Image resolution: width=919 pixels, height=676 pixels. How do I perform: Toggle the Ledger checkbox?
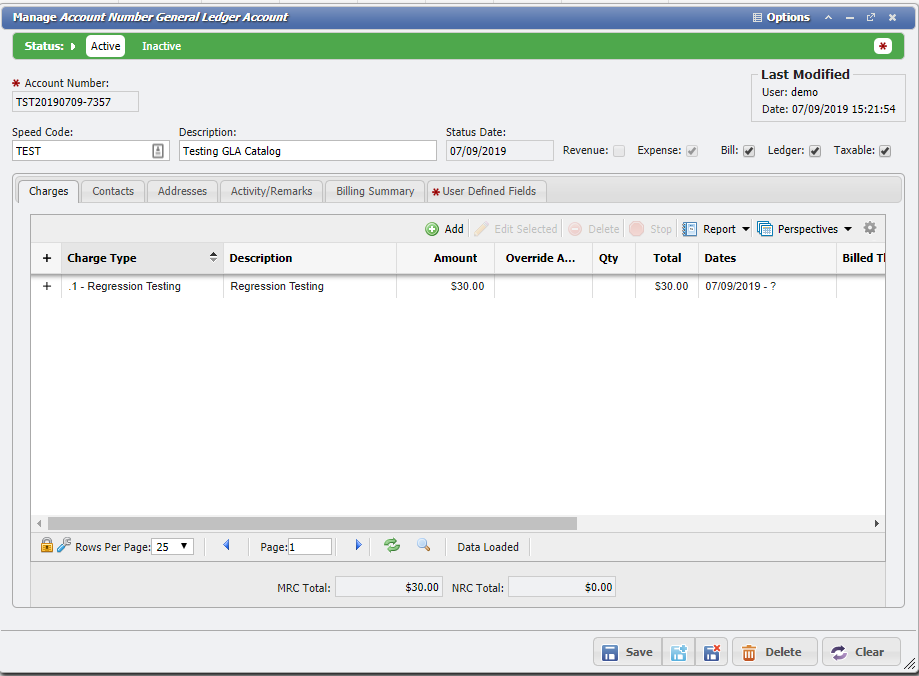click(815, 151)
